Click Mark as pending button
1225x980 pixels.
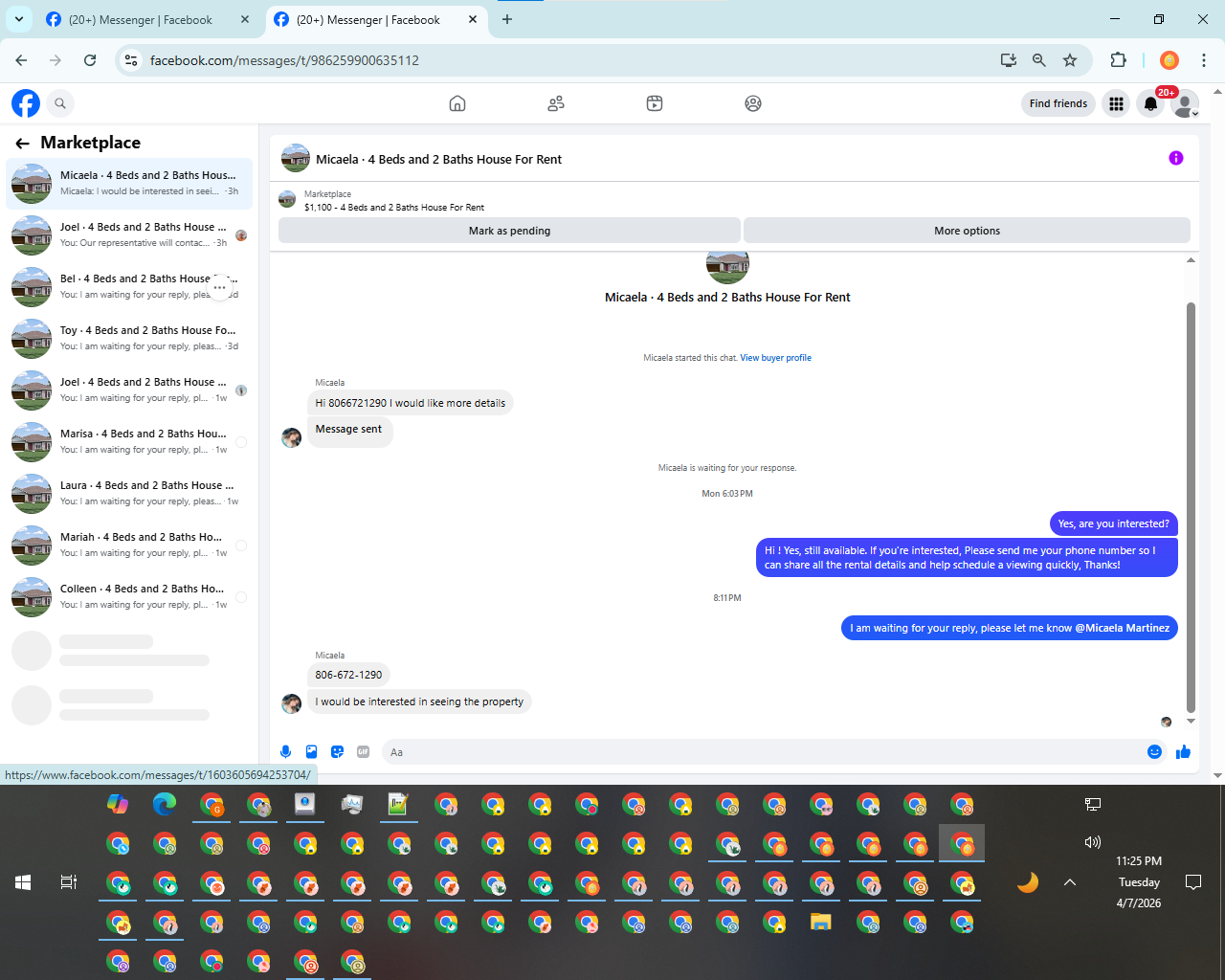tap(509, 231)
